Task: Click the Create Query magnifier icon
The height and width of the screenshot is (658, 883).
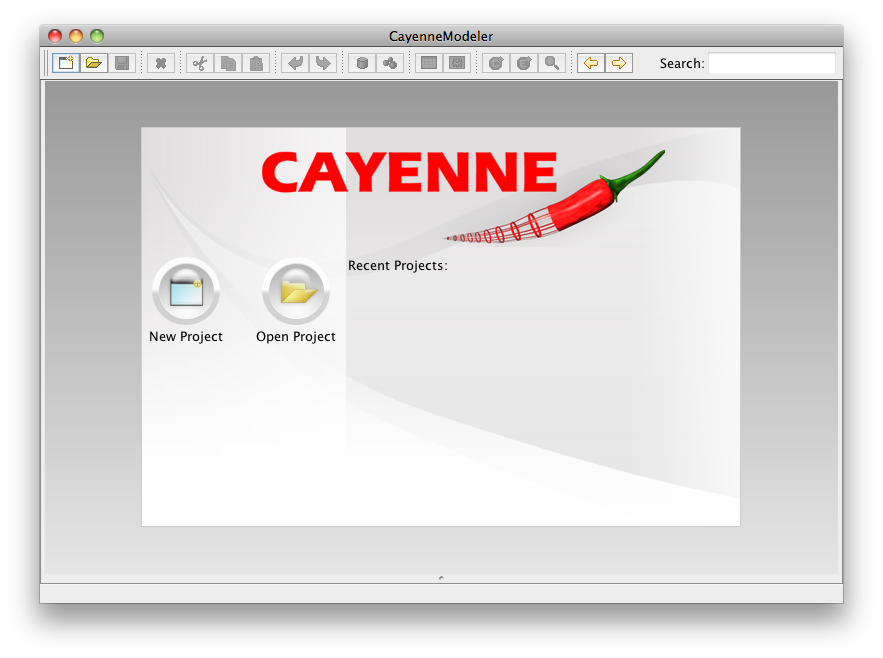Action: tap(551, 63)
